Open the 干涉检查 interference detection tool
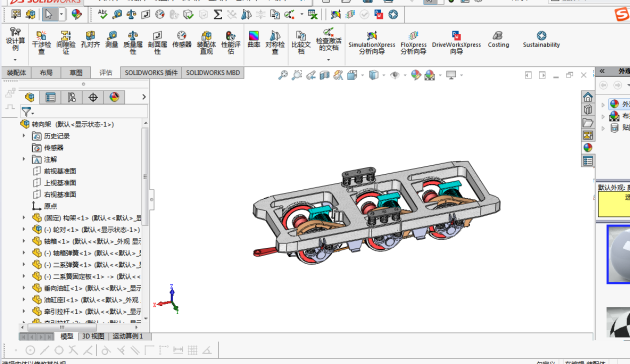 tap(41, 42)
